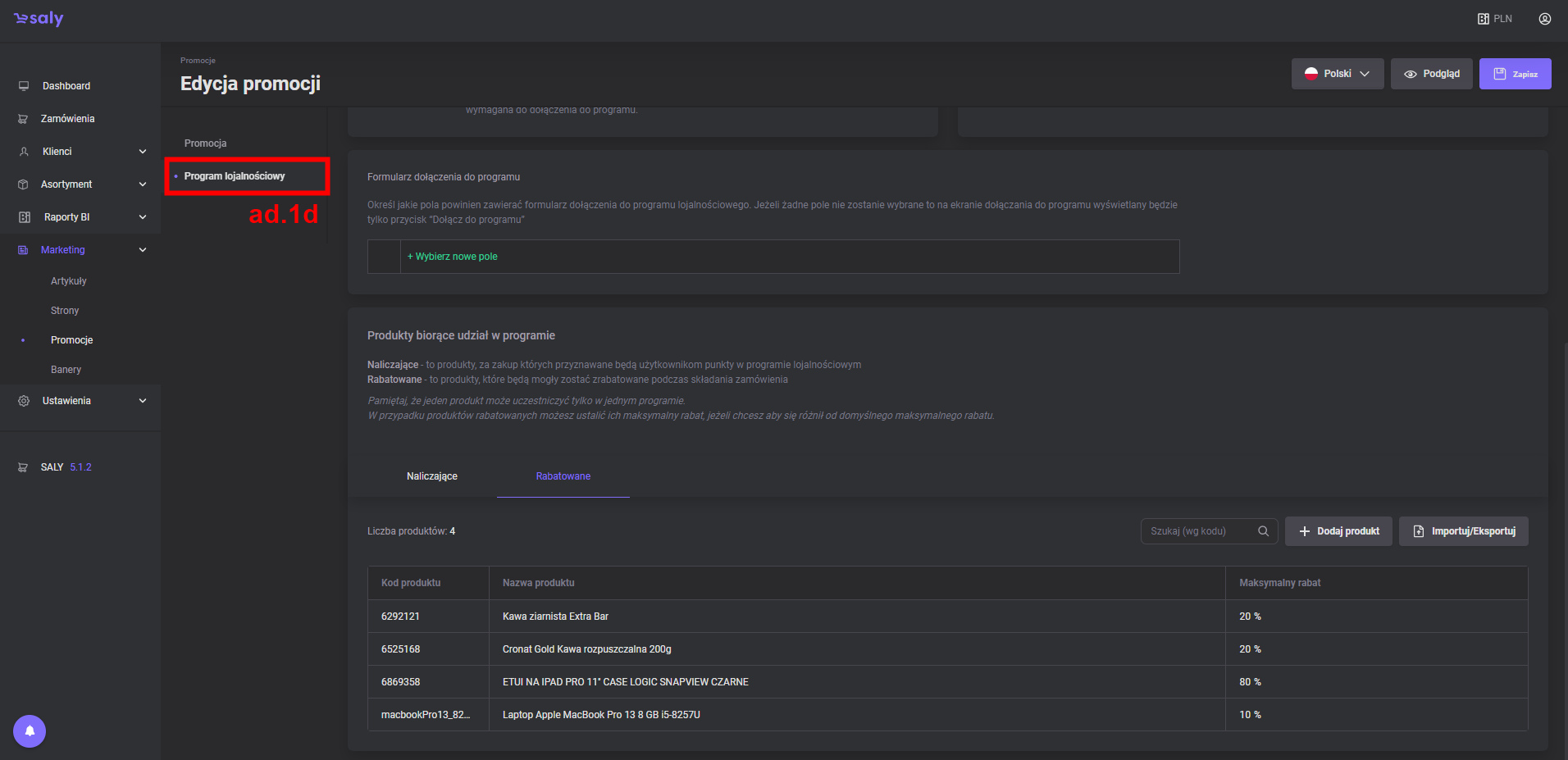Open the Polski language dropdown
Viewport: 1568px width, 760px height.
(1337, 74)
